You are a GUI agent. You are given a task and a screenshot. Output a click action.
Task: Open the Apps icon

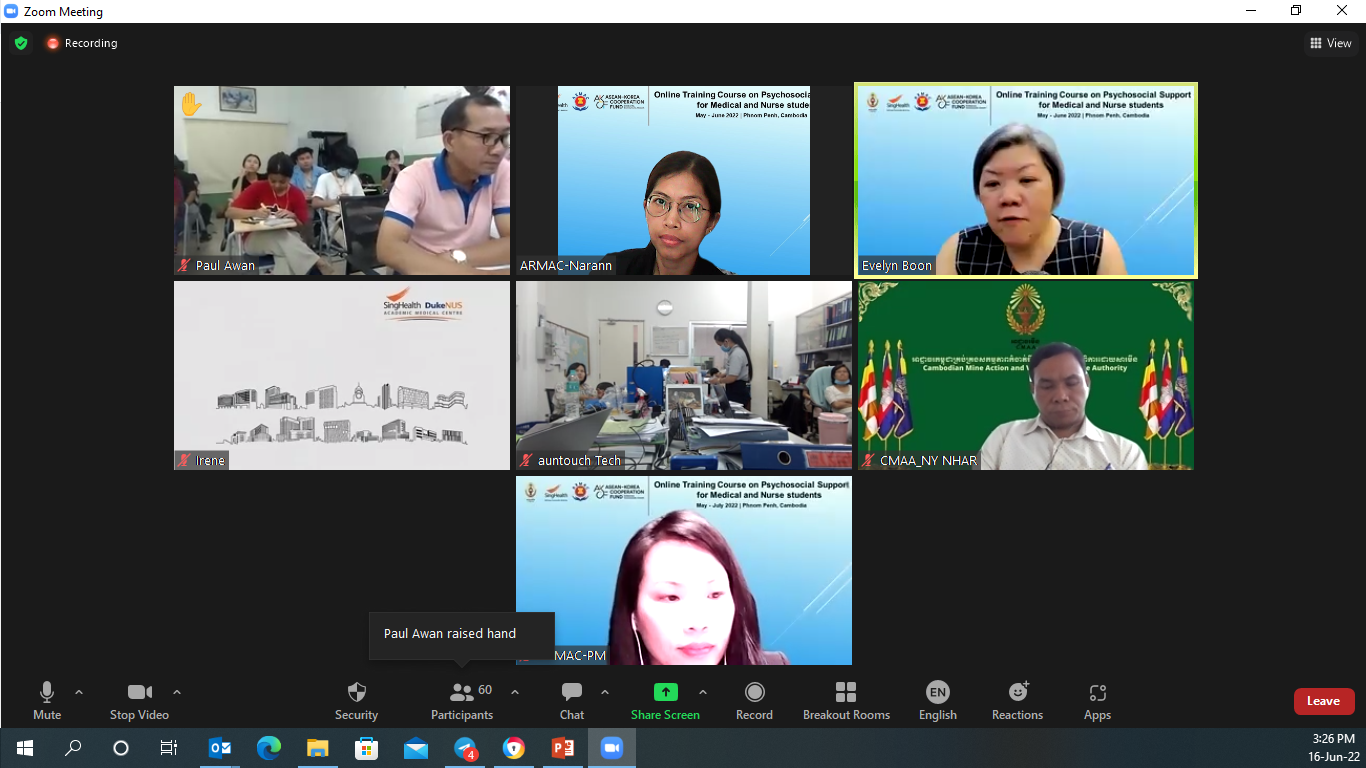click(1097, 700)
